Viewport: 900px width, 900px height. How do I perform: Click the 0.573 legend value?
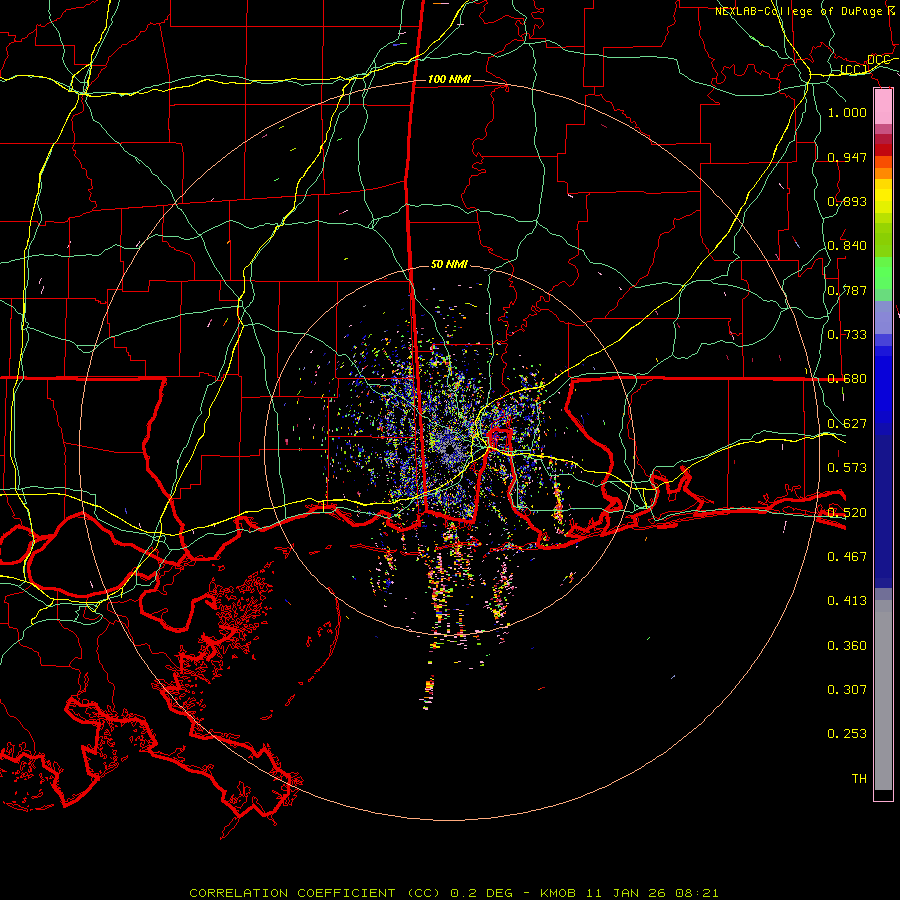pos(847,467)
